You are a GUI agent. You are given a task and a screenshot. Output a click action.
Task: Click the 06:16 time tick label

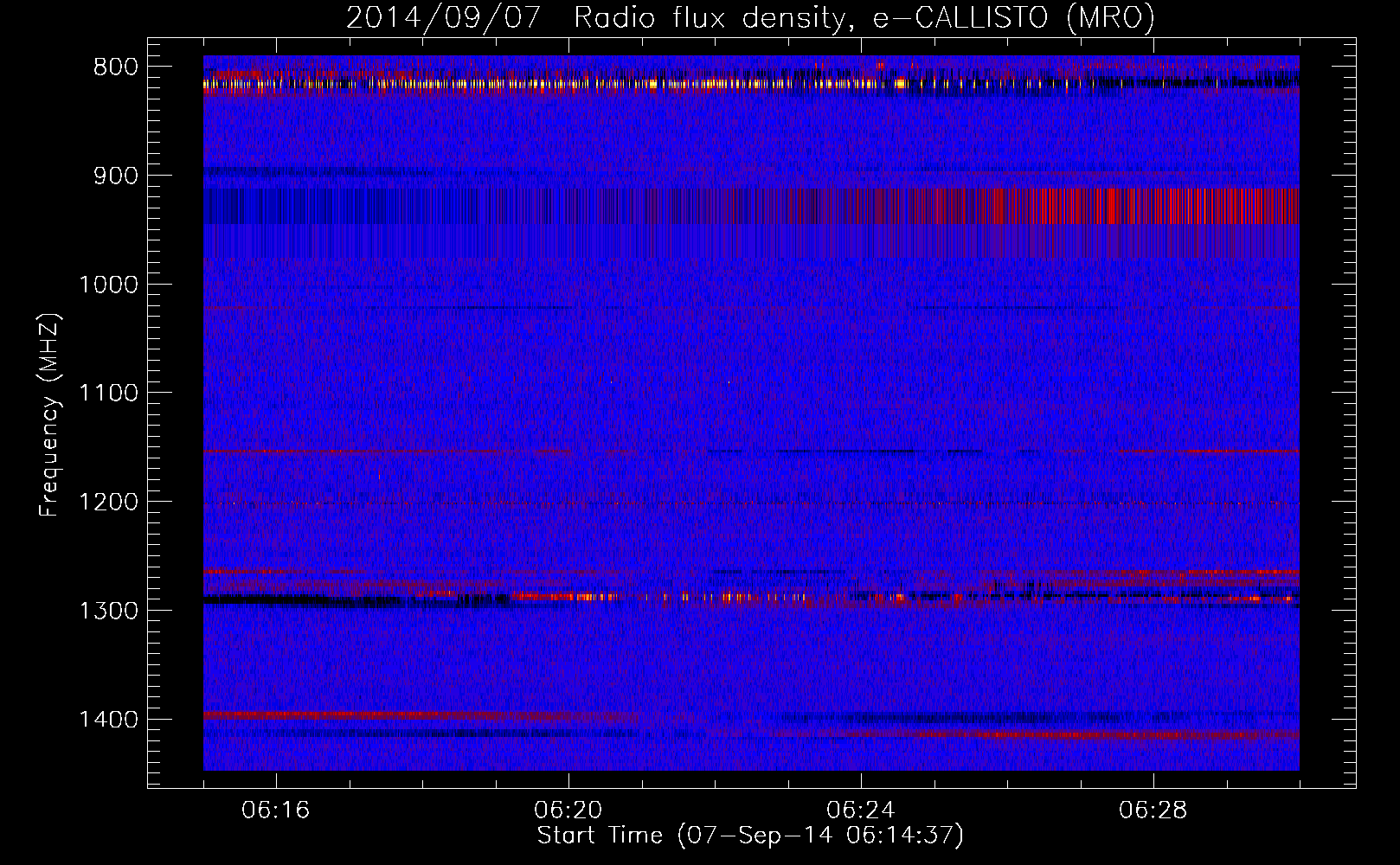coord(276,811)
